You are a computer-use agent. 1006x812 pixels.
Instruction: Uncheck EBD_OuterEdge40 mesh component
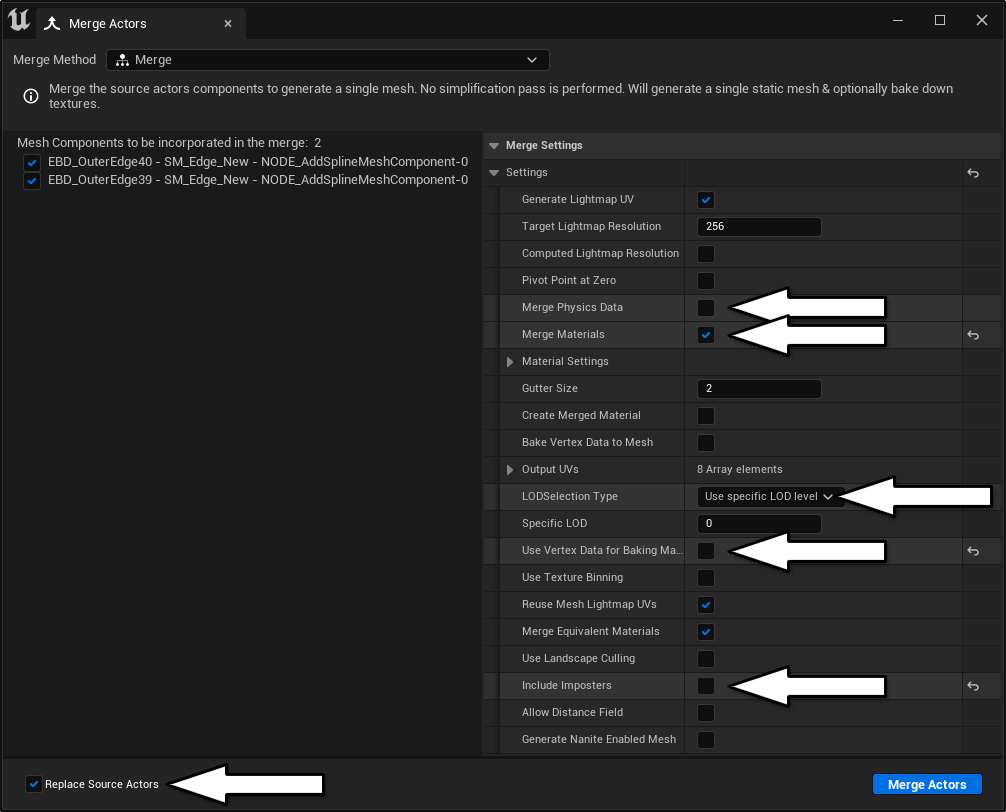point(32,162)
